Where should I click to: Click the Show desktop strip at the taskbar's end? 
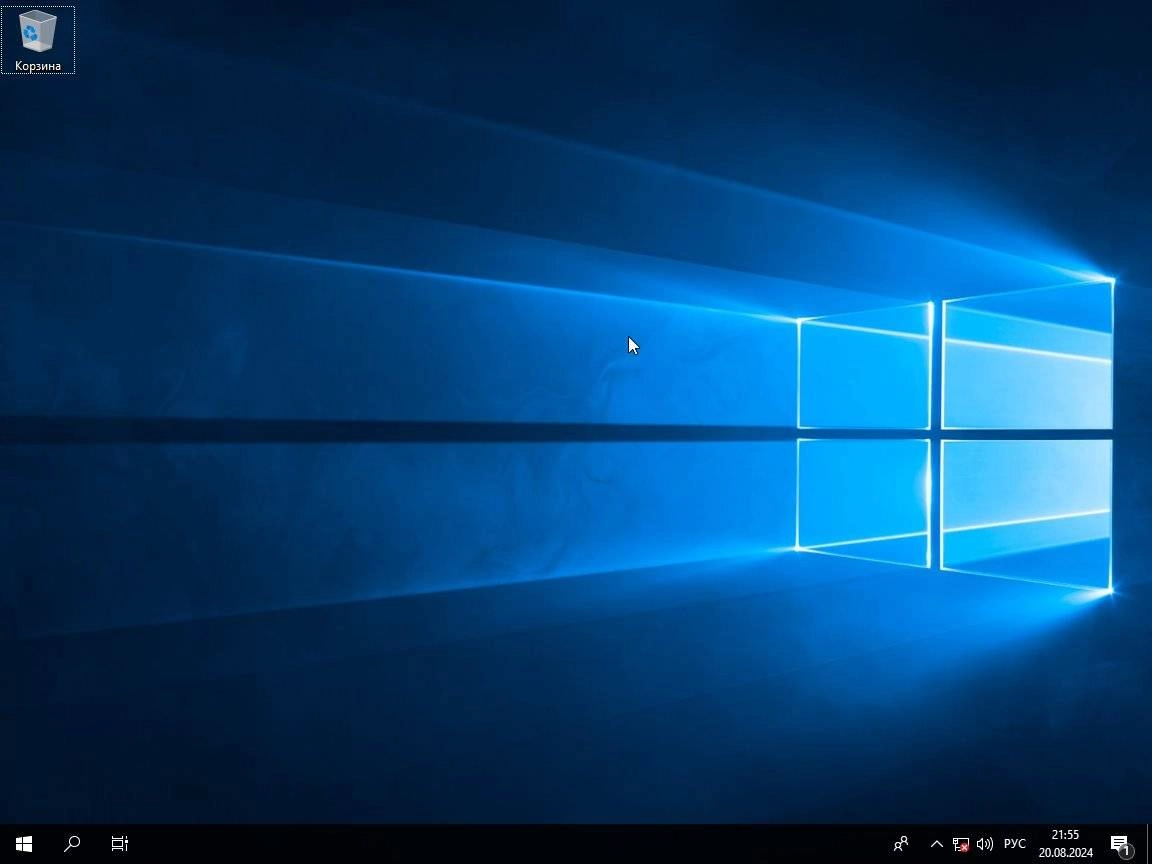(x=1148, y=843)
